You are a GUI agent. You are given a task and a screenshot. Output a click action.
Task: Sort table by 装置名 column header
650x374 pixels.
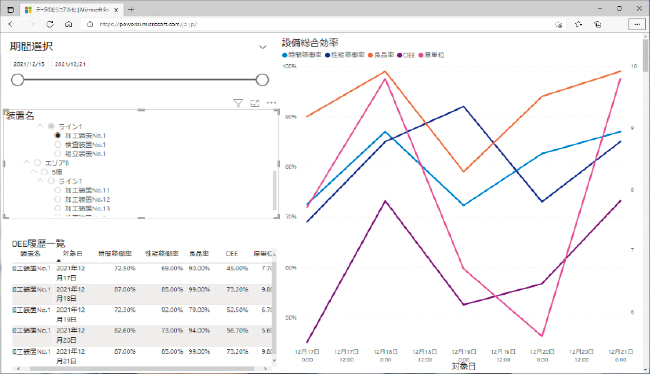[x=30, y=253]
